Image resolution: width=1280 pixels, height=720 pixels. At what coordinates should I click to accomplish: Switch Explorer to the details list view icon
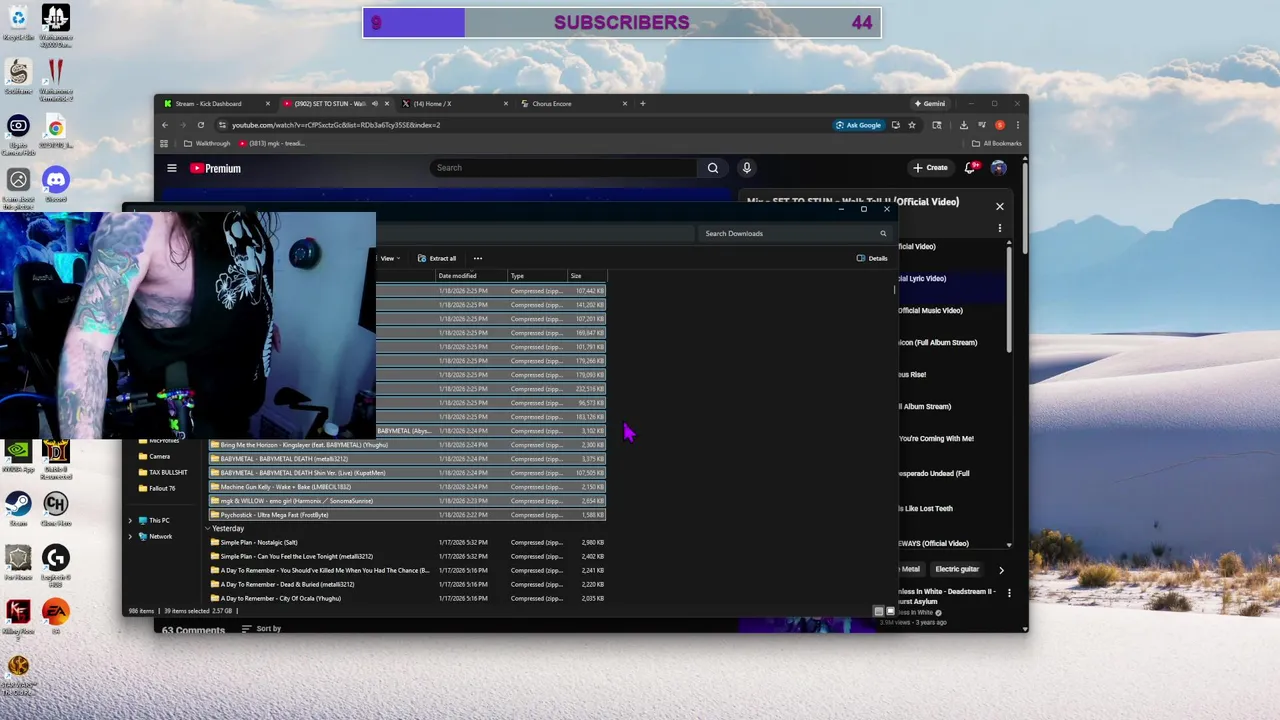point(878,611)
